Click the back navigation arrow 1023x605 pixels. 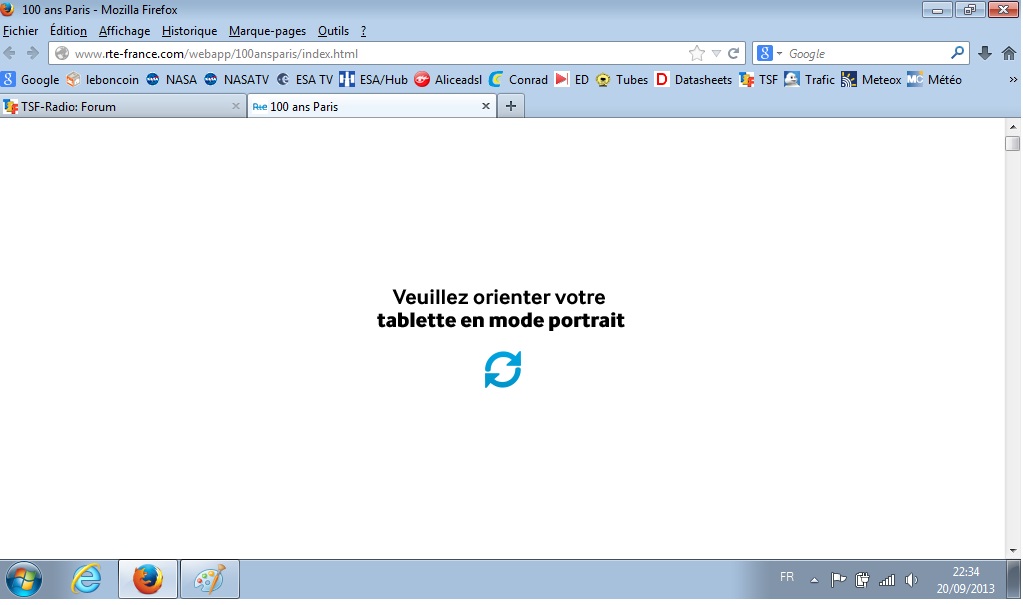click(11, 54)
